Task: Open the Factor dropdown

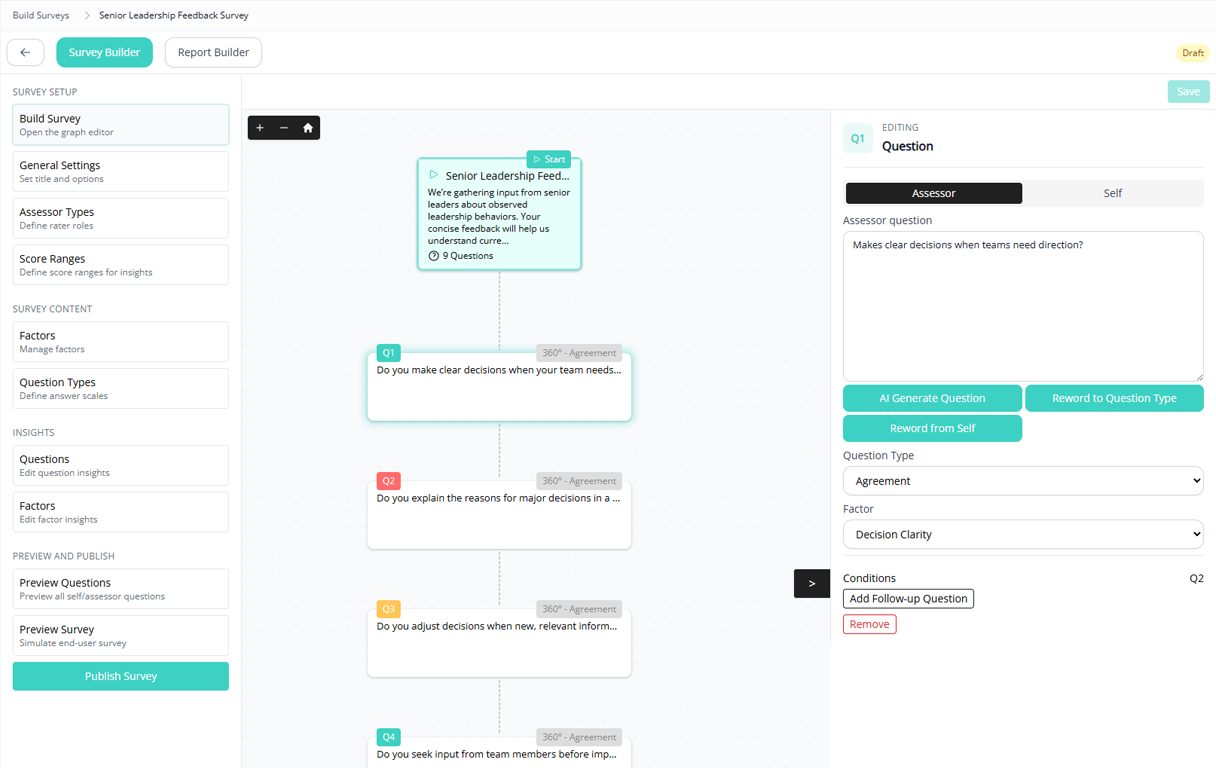Action: tap(1022, 535)
